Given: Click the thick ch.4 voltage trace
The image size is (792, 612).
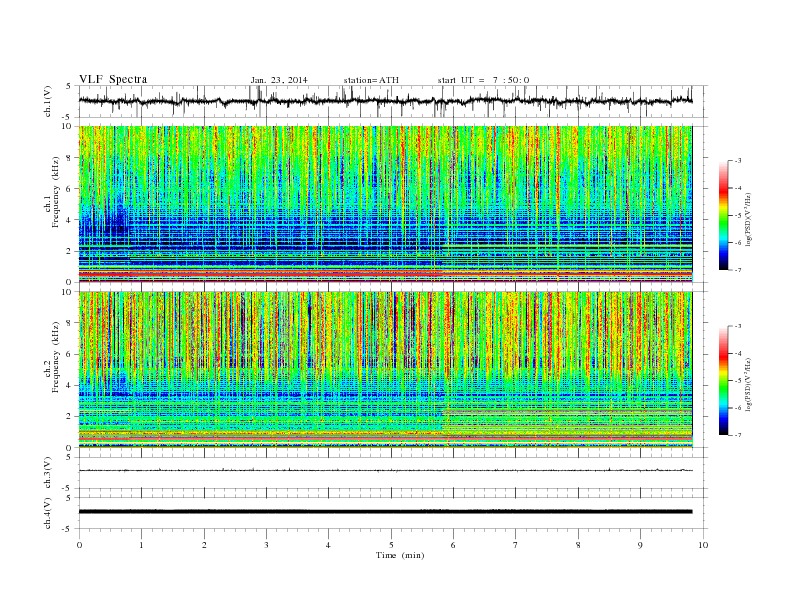Looking at the screenshot, I should [385, 512].
